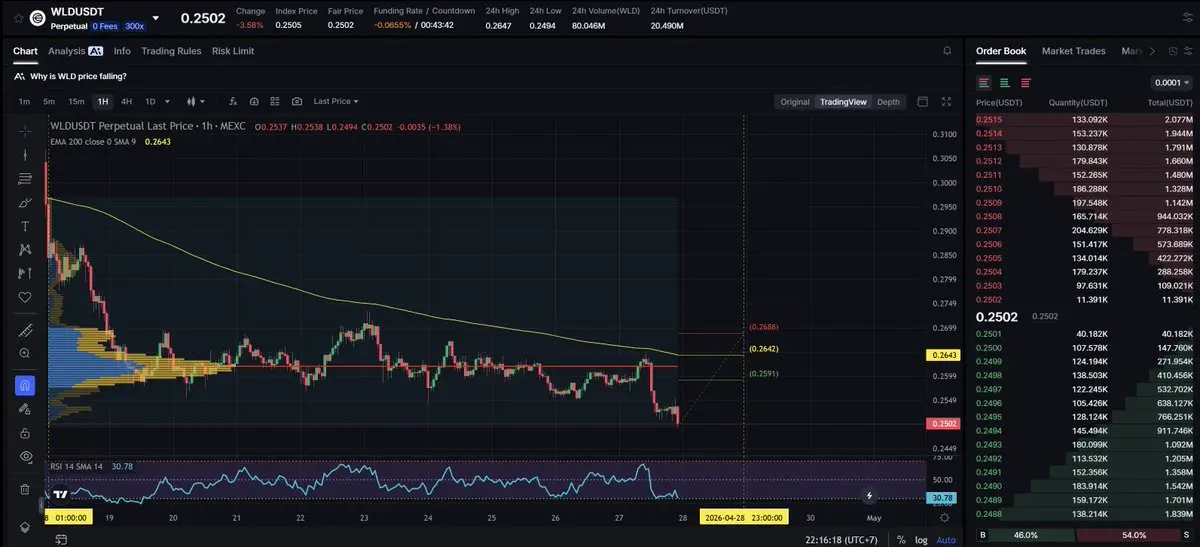This screenshot has width=1200, height=547.
Task: Select the 1D timeframe
Action: coord(150,101)
